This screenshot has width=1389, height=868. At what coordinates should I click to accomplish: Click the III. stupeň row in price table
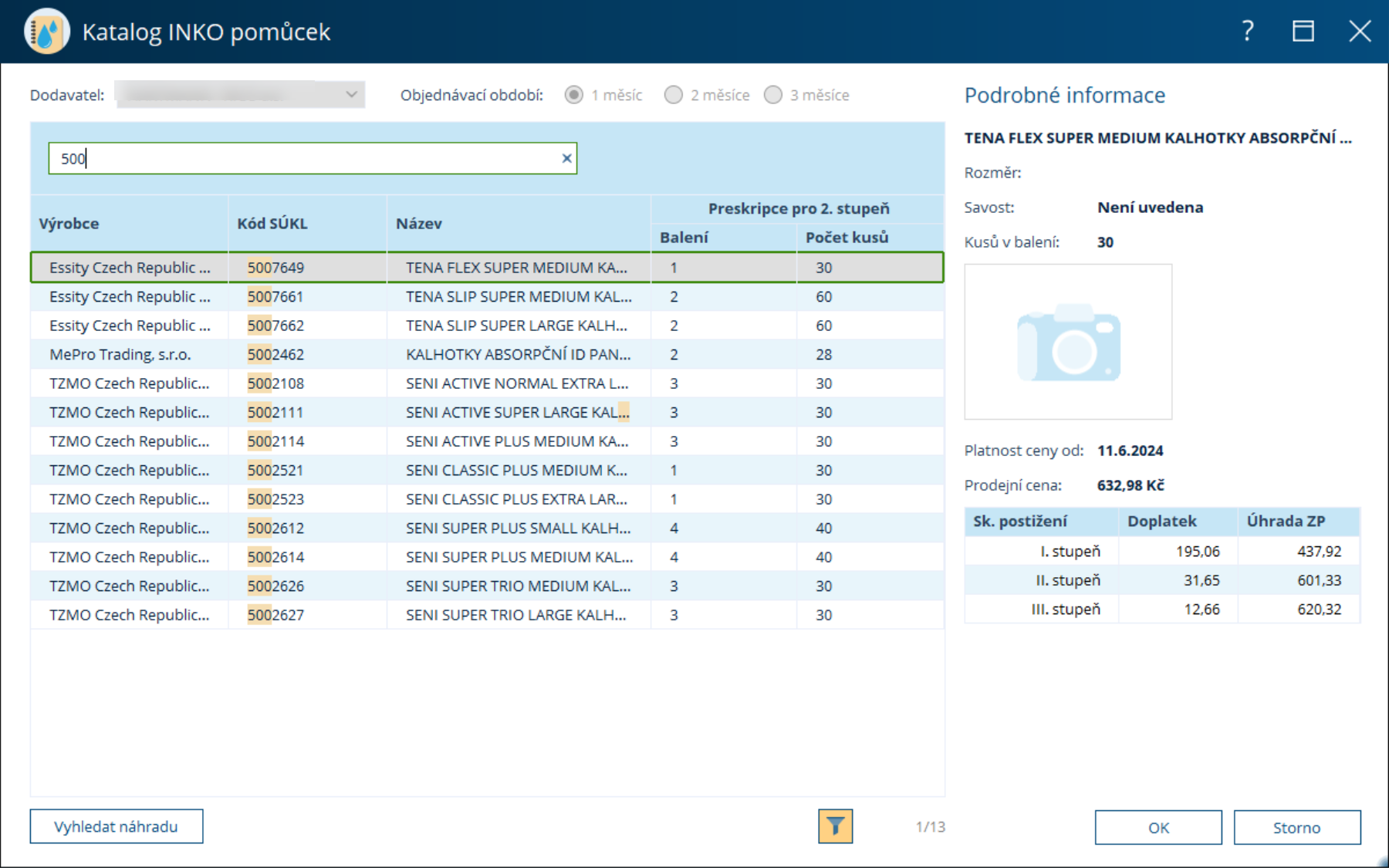tap(1162, 610)
